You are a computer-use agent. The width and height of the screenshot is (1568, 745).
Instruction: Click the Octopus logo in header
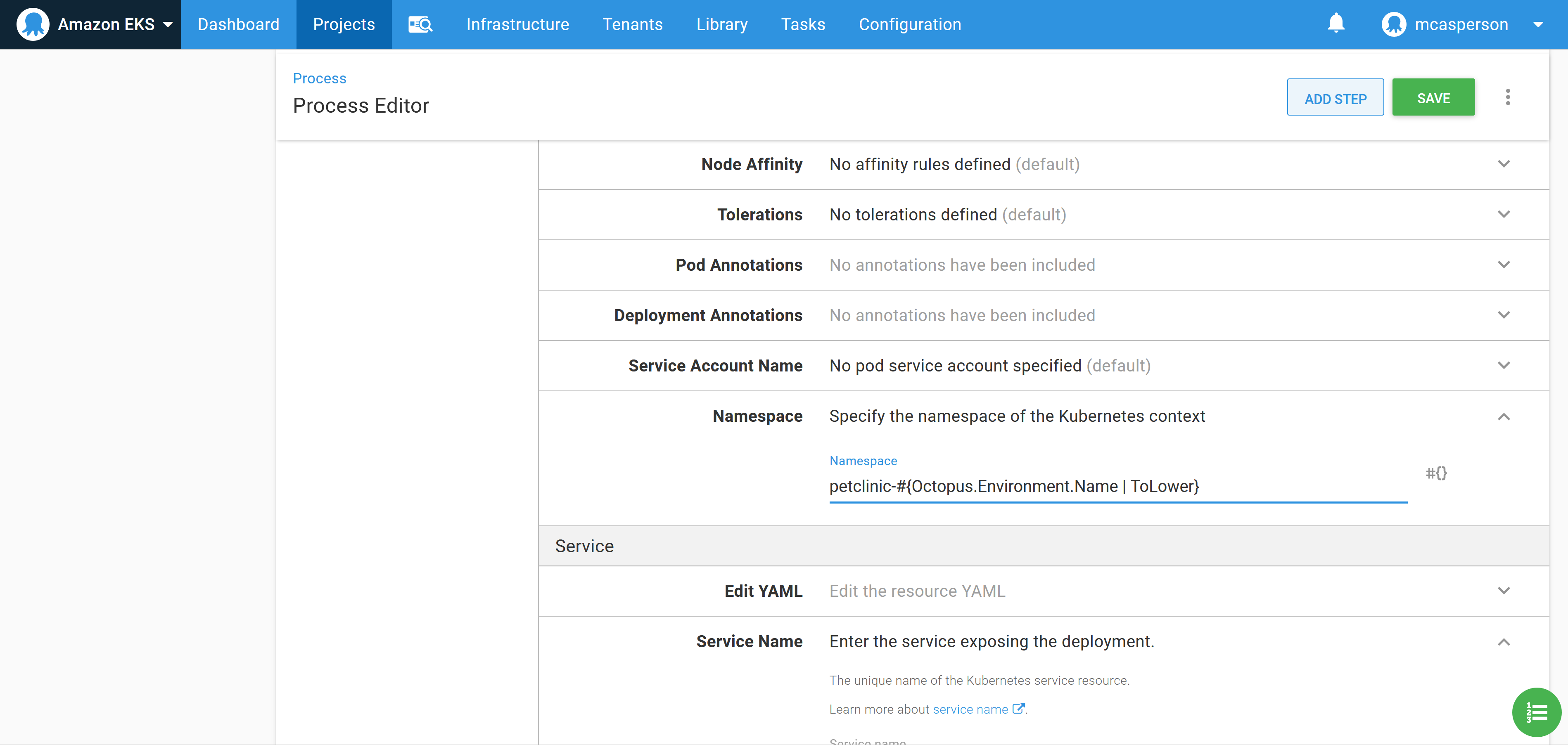(x=32, y=24)
